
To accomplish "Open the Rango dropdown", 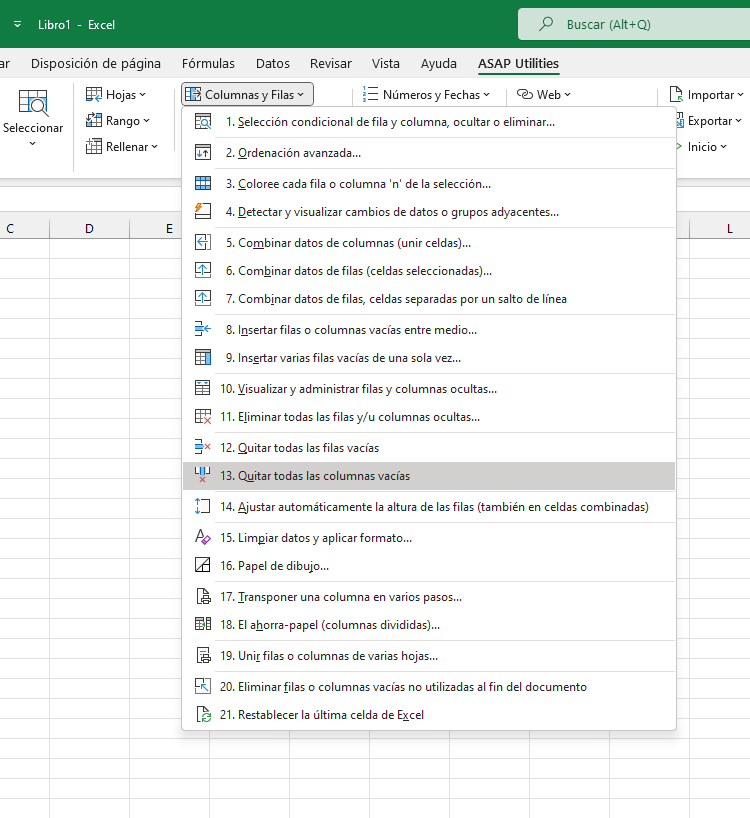I will click(118, 121).
